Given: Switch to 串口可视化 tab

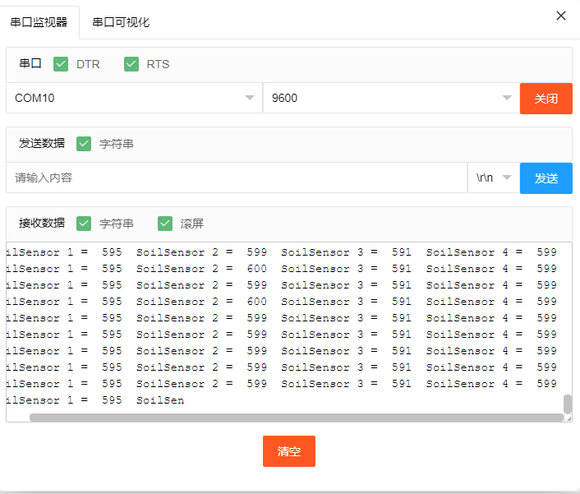Looking at the screenshot, I should tap(121, 22).
